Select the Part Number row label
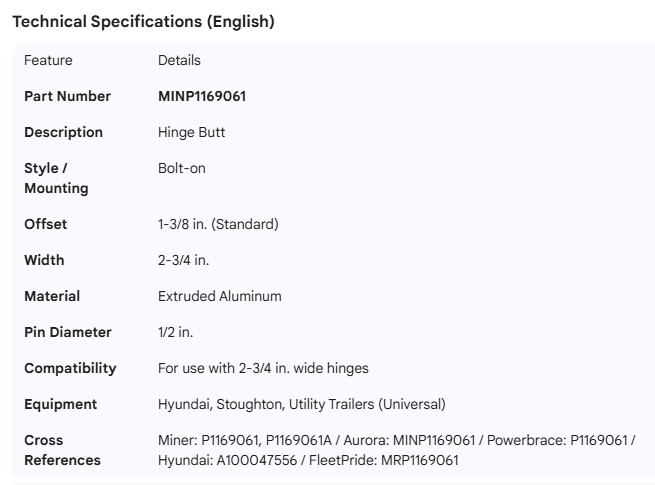Image resolution: width=655 pixels, height=485 pixels. point(67,96)
